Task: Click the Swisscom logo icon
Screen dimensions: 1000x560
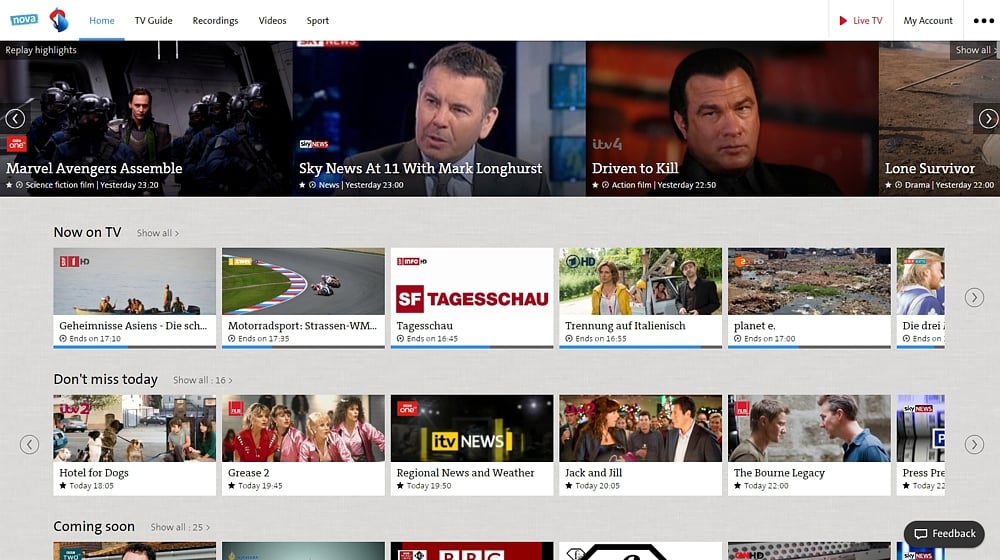Action: [x=59, y=20]
